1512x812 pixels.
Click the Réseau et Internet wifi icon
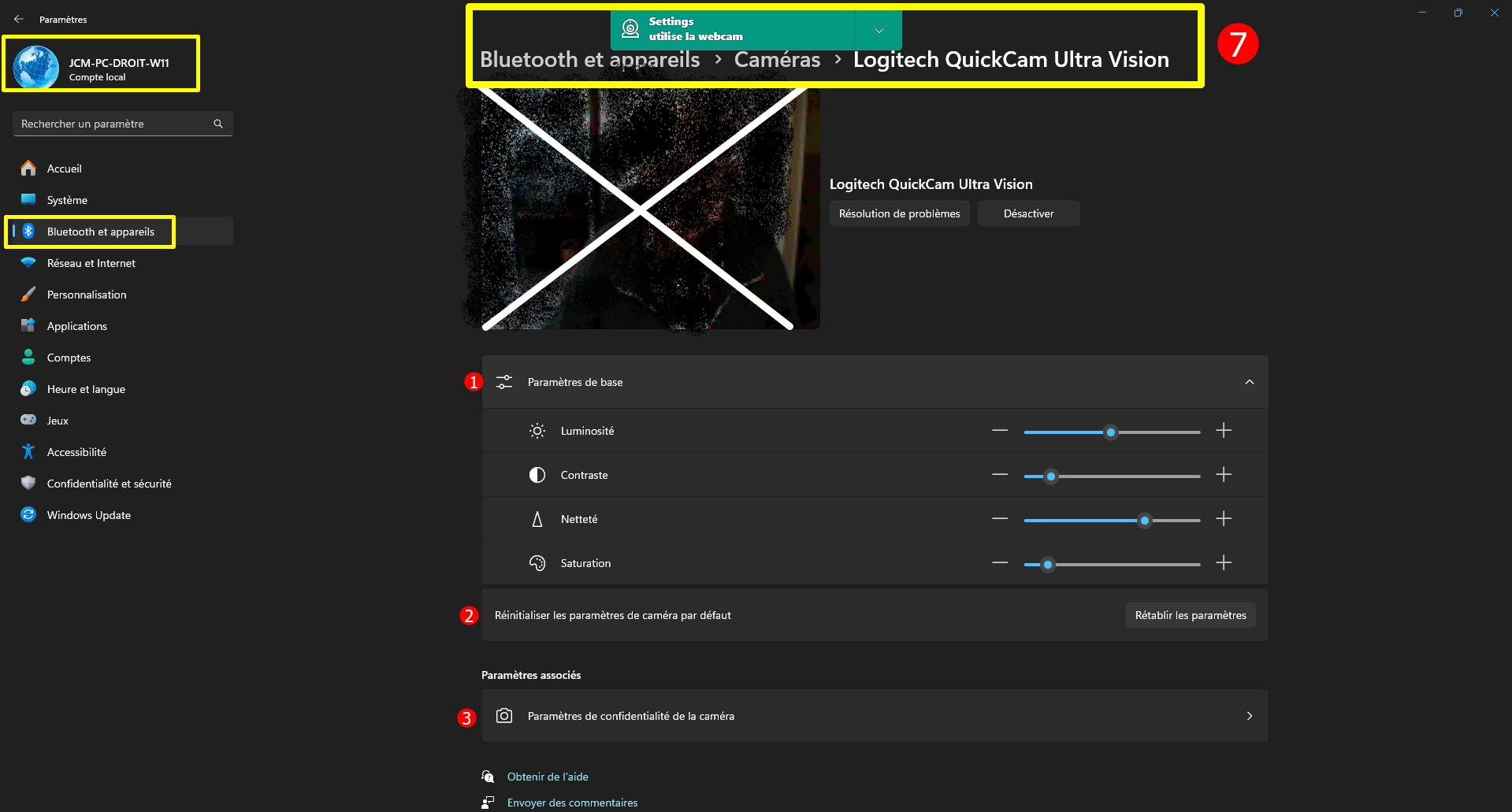coord(28,262)
